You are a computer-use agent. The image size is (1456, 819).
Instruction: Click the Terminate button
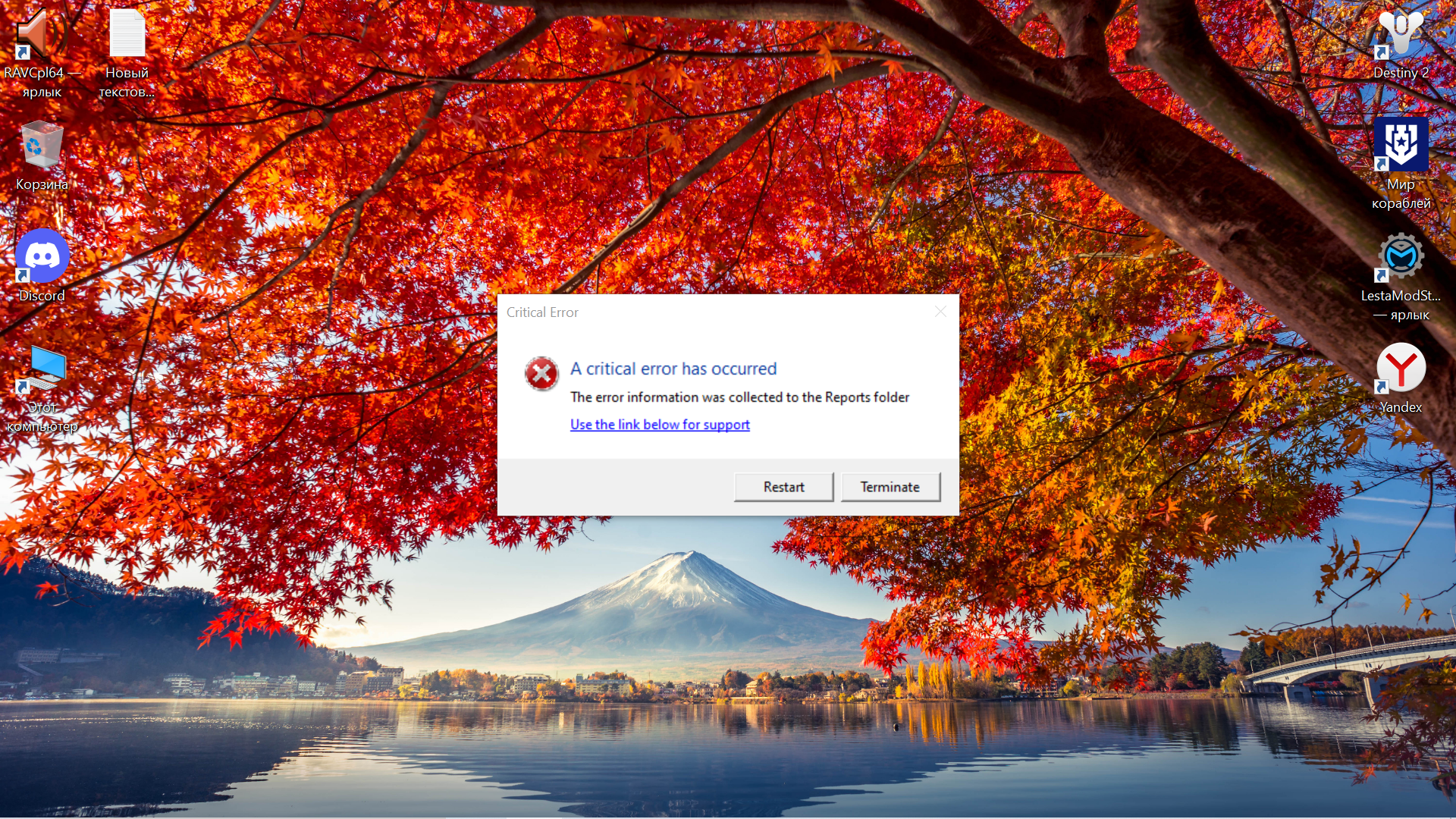point(890,487)
